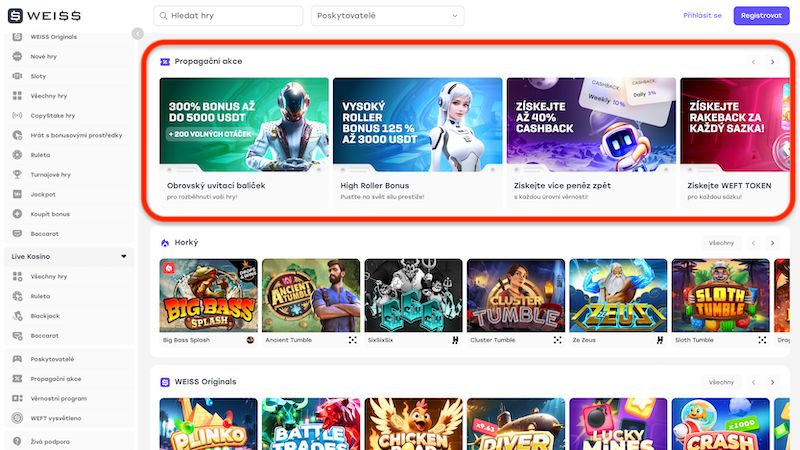This screenshot has height=450, width=800.
Task: Next arrow in Horký games row
Action: [x=772, y=243]
